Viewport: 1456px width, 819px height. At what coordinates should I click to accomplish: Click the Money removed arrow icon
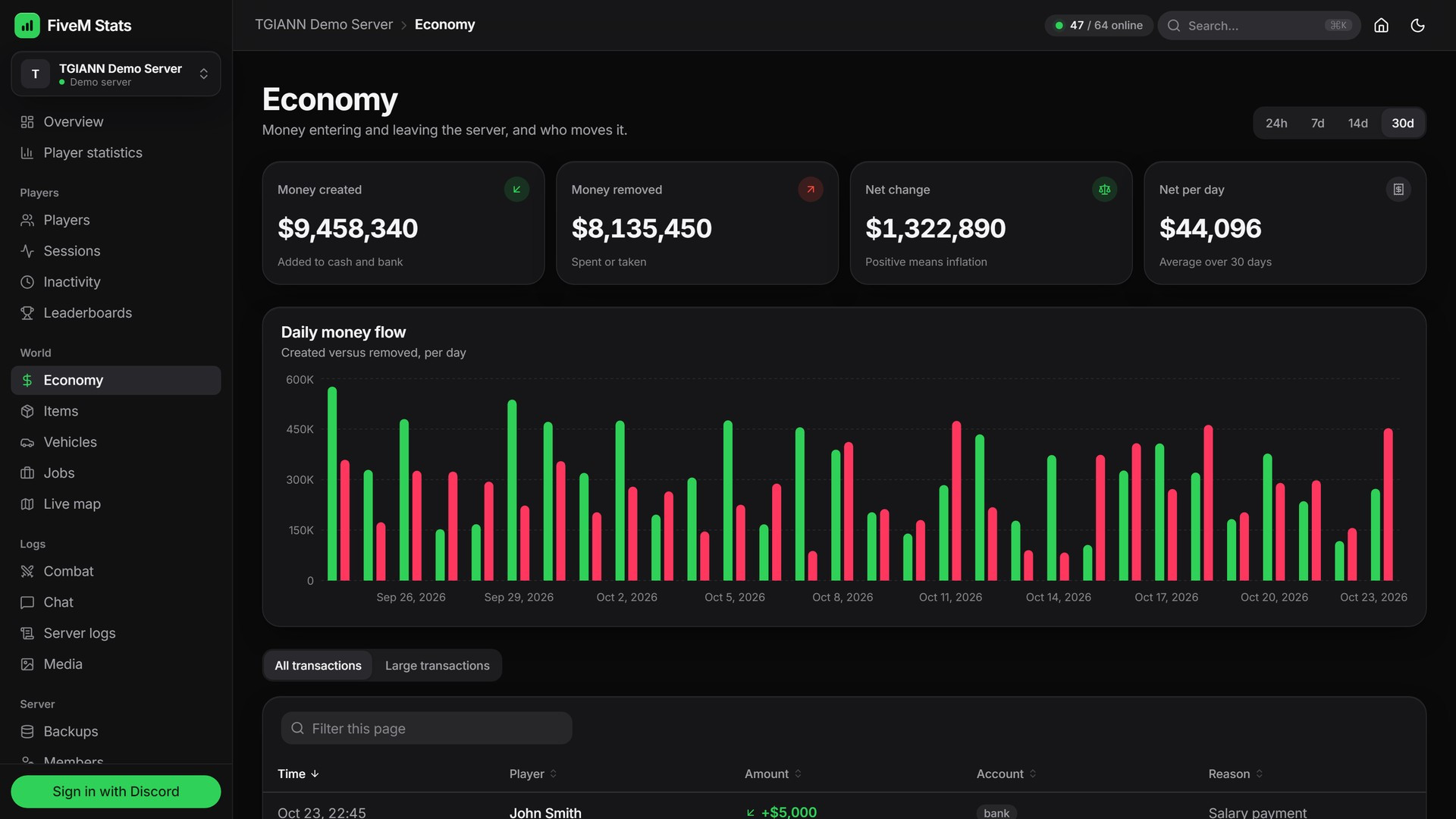click(811, 190)
